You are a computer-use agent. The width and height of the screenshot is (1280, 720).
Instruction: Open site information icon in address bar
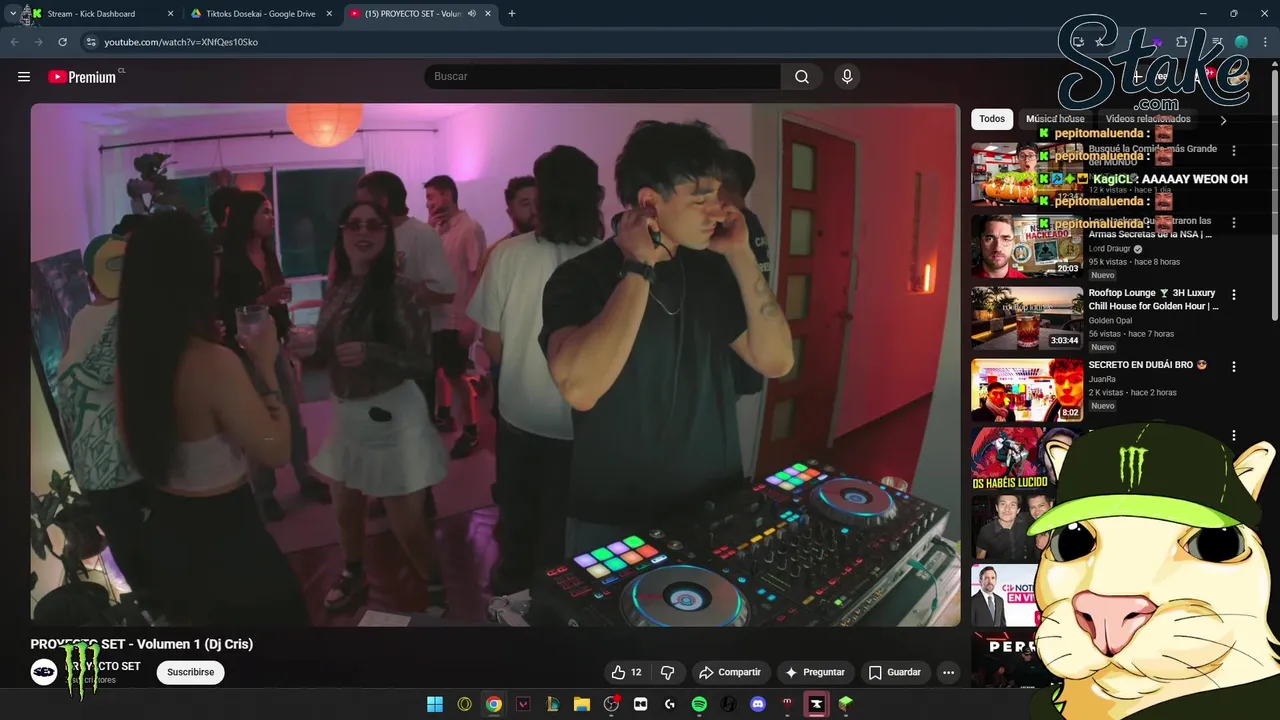(90, 42)
